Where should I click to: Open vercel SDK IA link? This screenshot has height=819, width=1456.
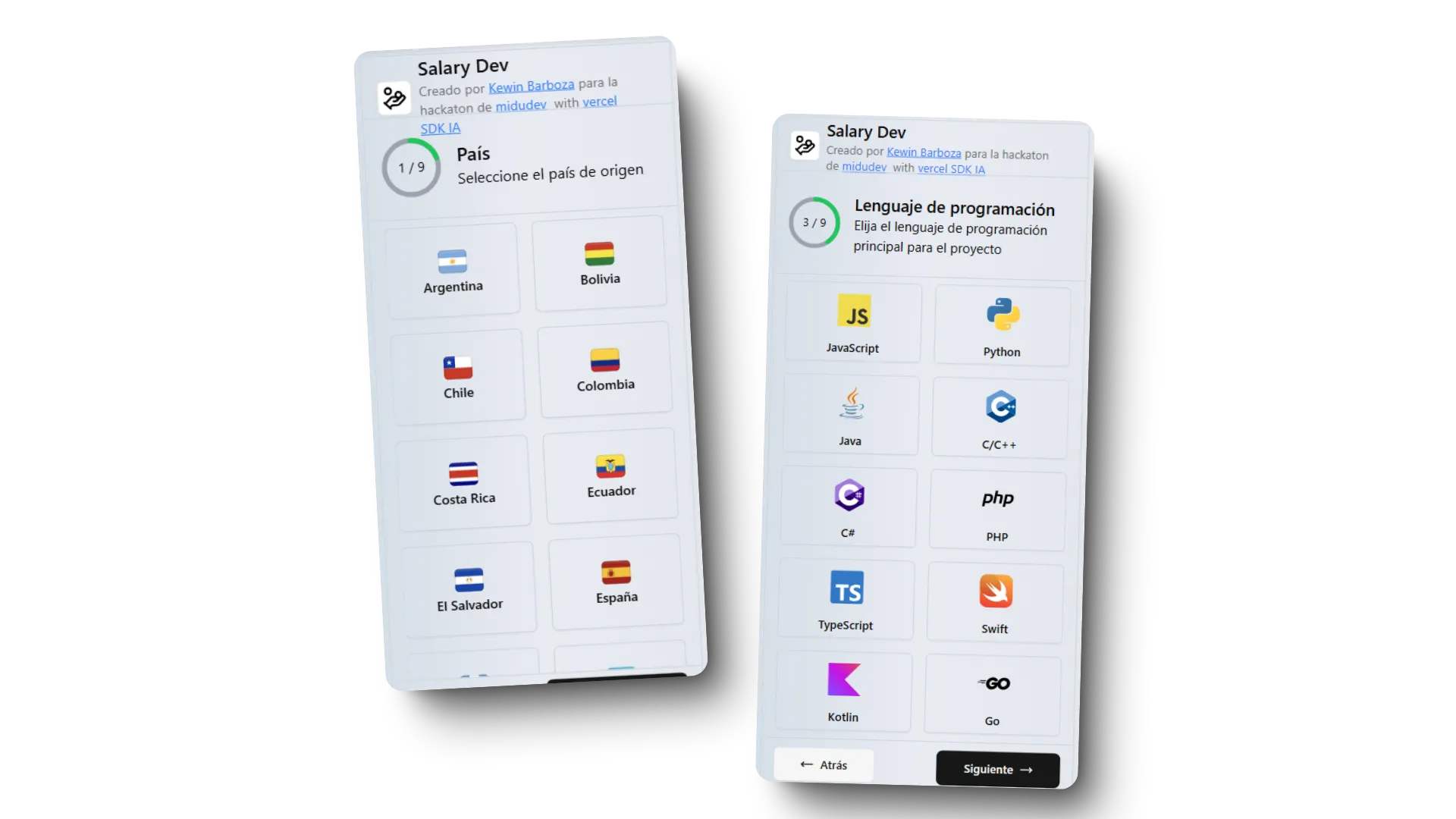[x=950, y=168]
